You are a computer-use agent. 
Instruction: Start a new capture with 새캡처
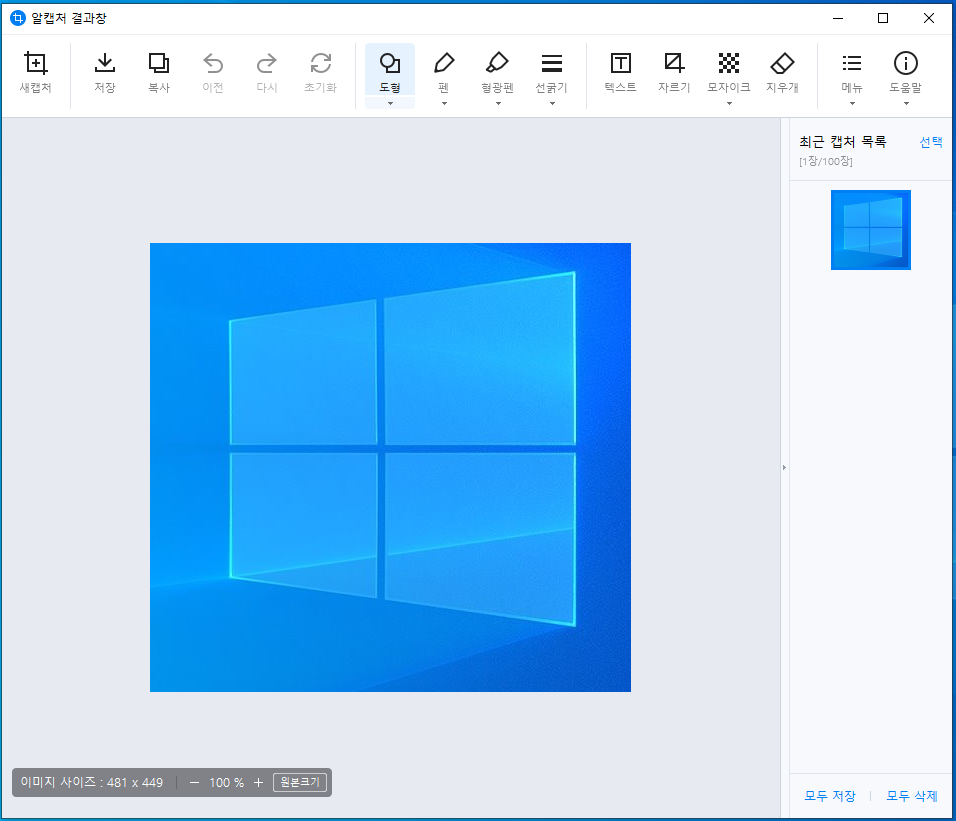click(x=35, y=72)
